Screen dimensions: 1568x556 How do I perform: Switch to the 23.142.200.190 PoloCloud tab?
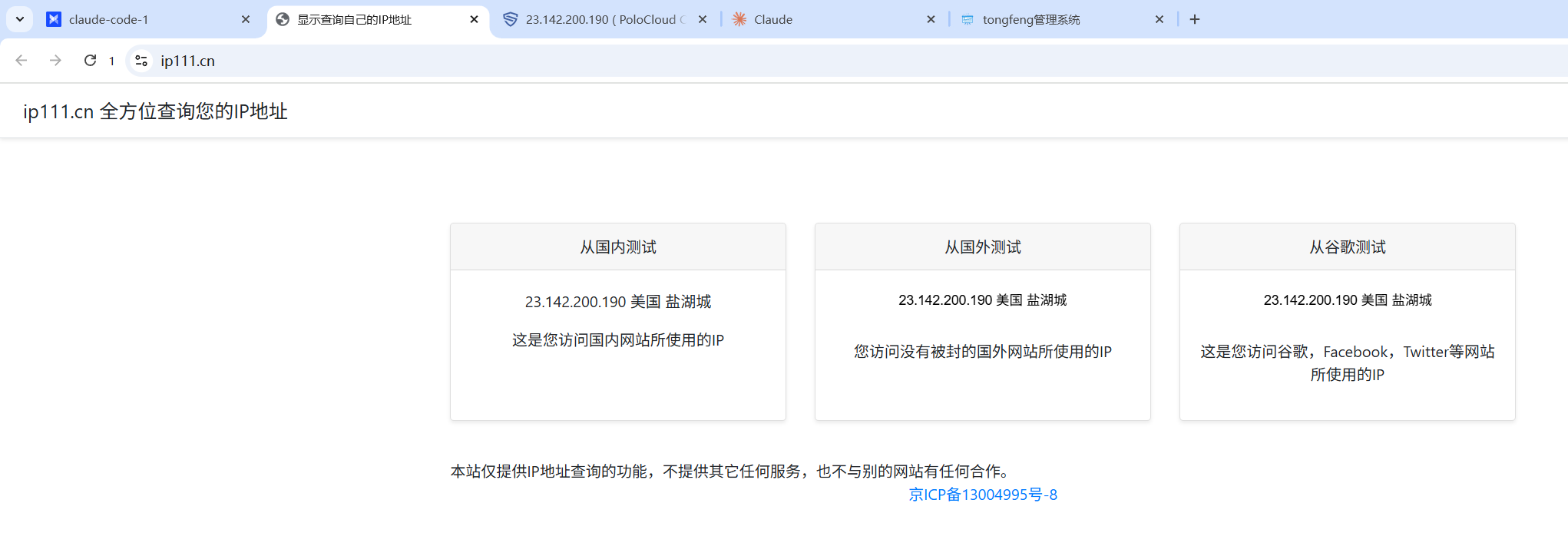[x=599, y=19]
